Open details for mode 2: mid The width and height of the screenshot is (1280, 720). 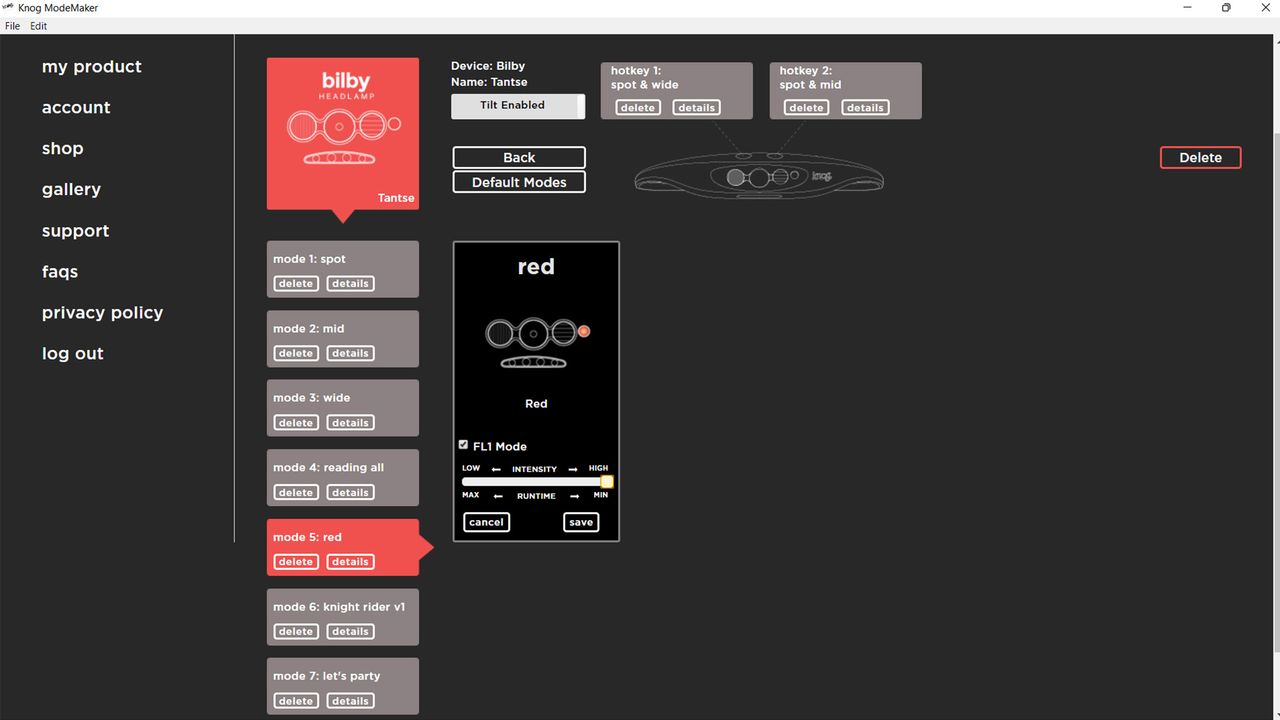(x=350, y=353)
